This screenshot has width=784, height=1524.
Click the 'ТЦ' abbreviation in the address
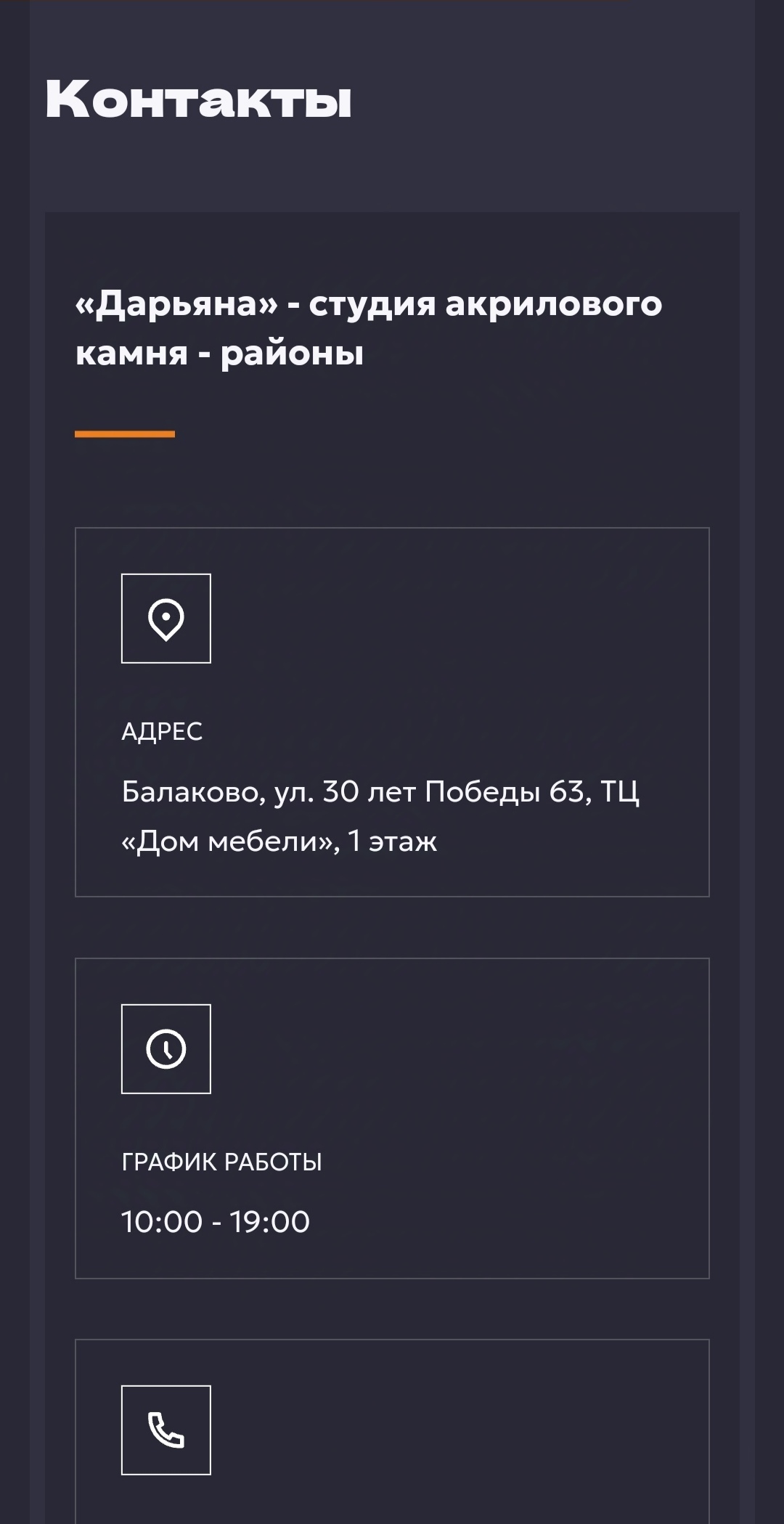619,791
